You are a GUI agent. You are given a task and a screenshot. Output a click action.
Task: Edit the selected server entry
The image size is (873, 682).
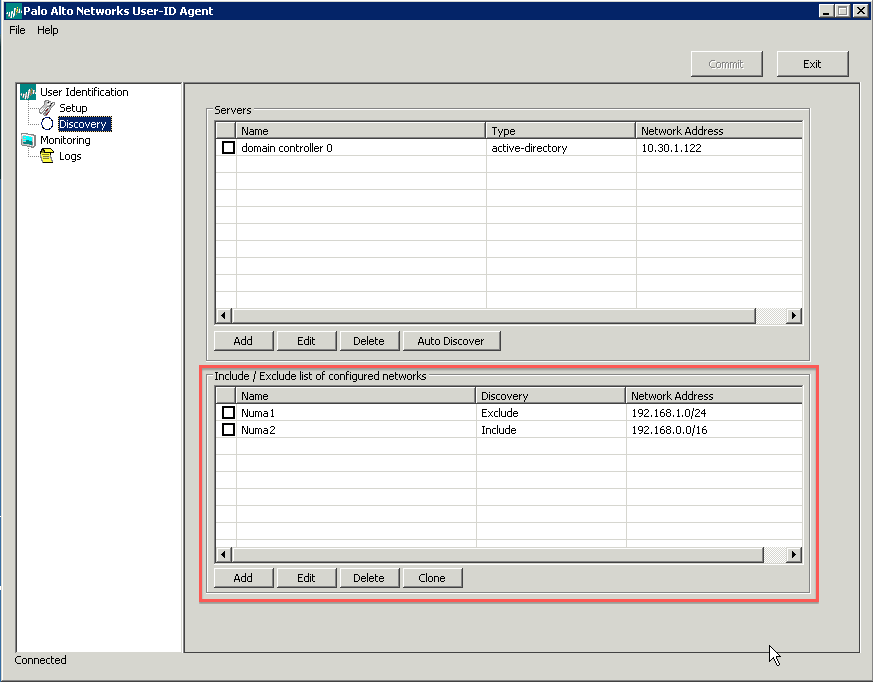(306, 340)
